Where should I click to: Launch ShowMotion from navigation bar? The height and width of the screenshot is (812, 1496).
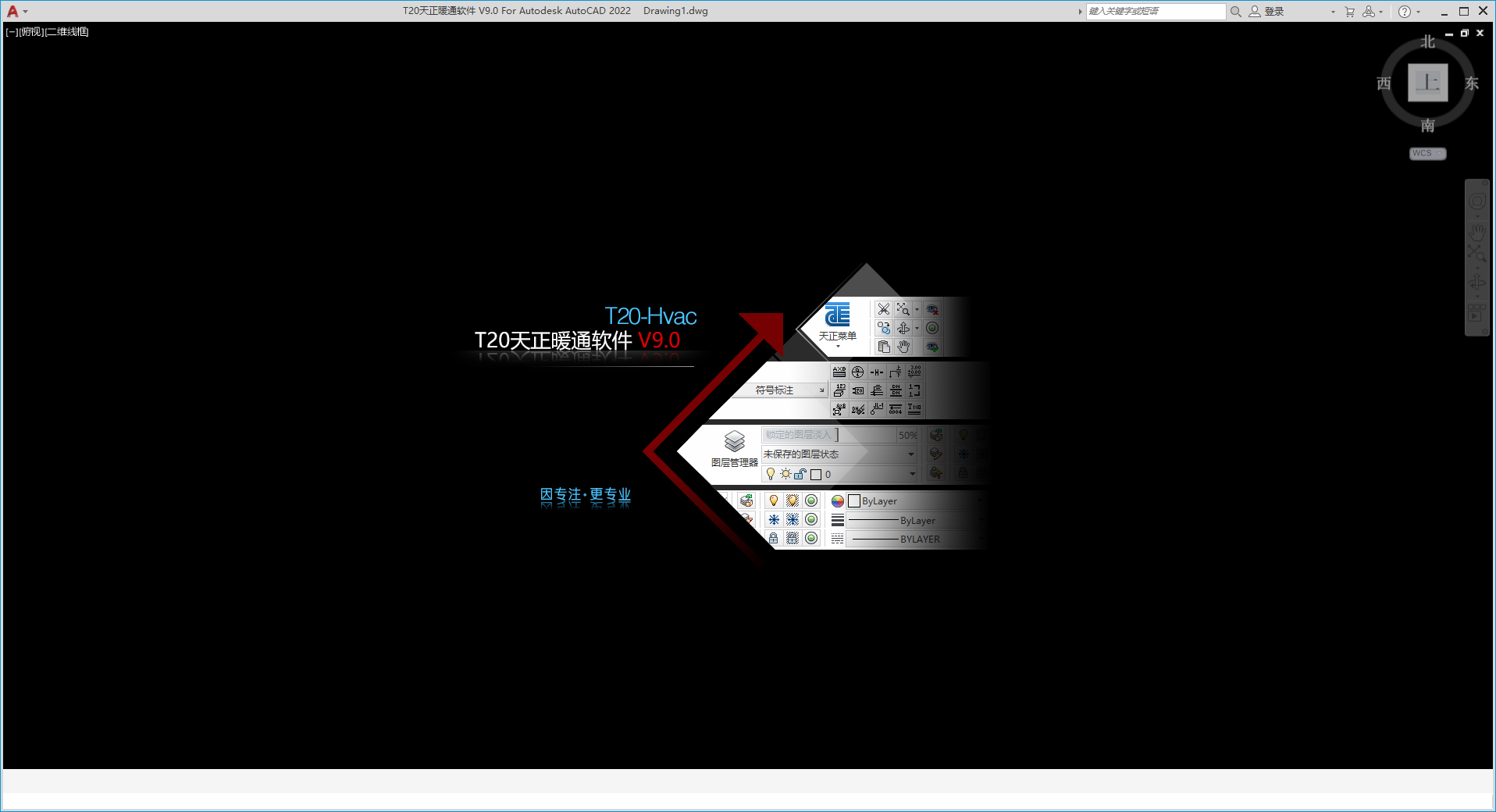point(1476,312)
